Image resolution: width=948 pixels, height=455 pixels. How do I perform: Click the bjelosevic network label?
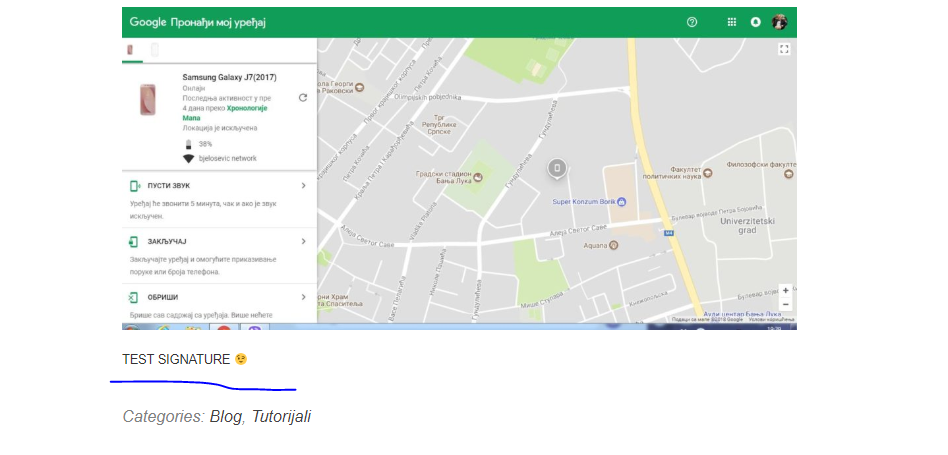tap(227, 158)
